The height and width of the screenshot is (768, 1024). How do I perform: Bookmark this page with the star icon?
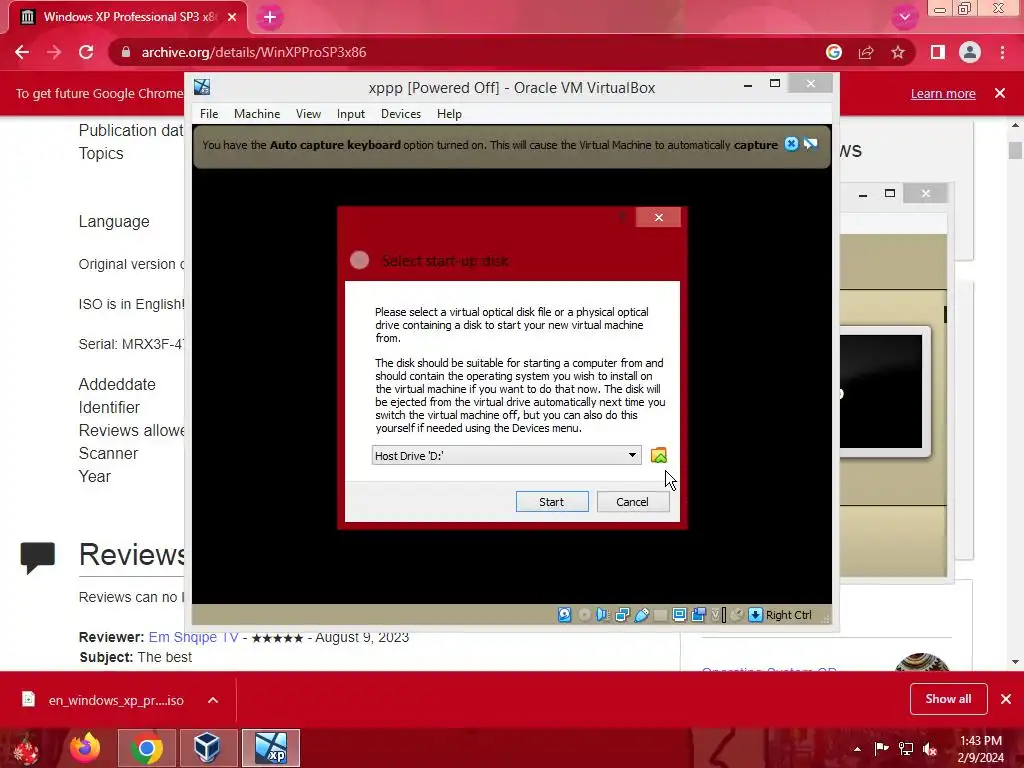(x=898, y=52)
